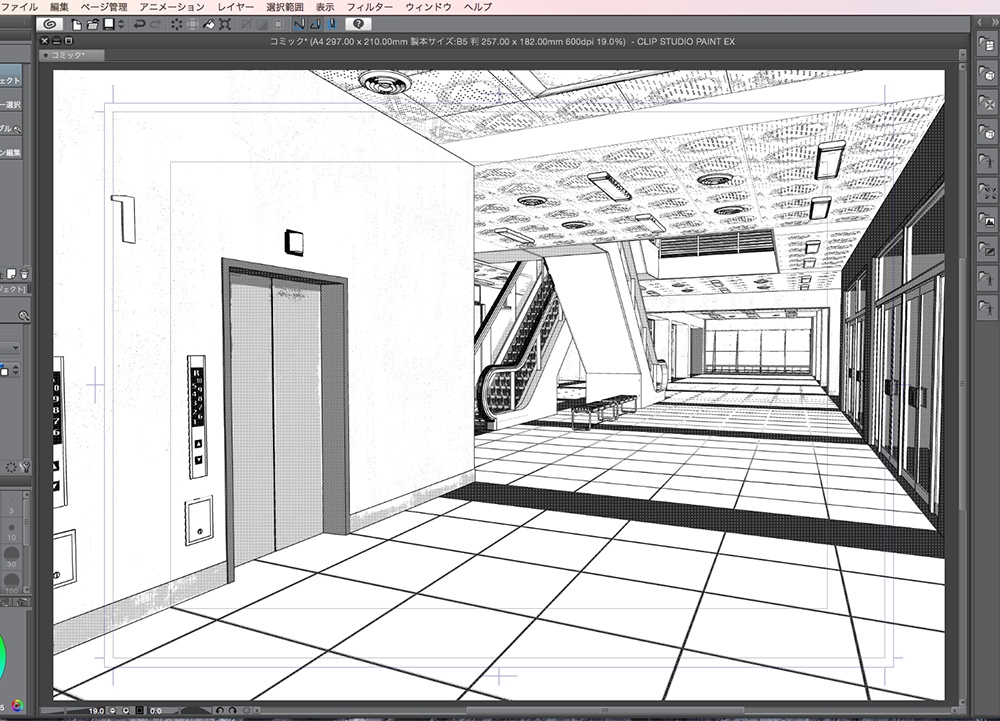
Task: Click the vertical canvas scrollbar on the right
Action: tap(962, 382)
